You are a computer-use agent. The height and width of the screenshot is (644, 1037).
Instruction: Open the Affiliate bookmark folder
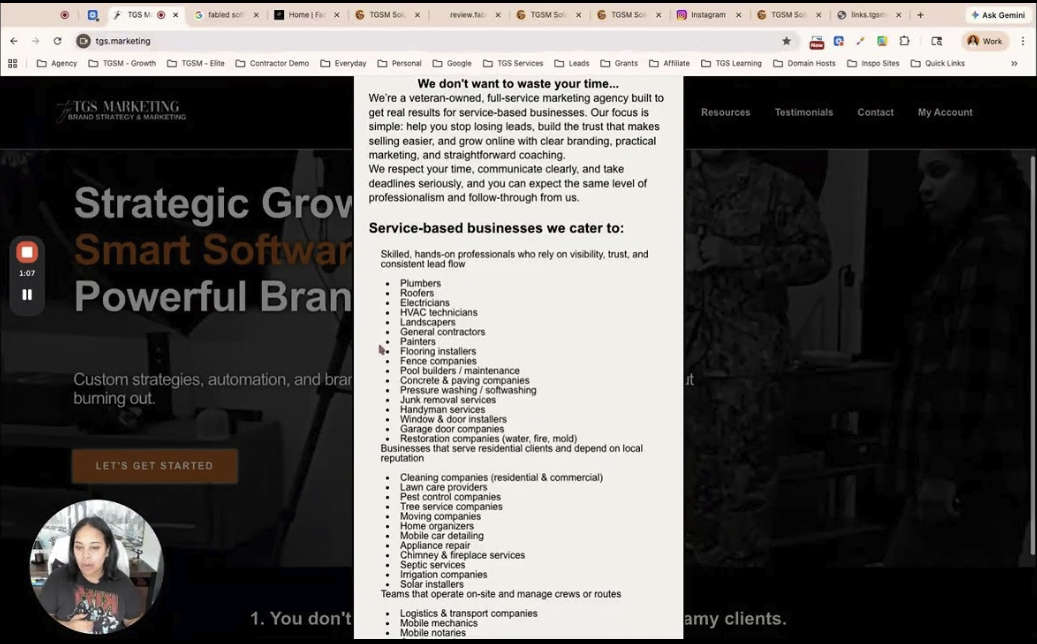669,63
